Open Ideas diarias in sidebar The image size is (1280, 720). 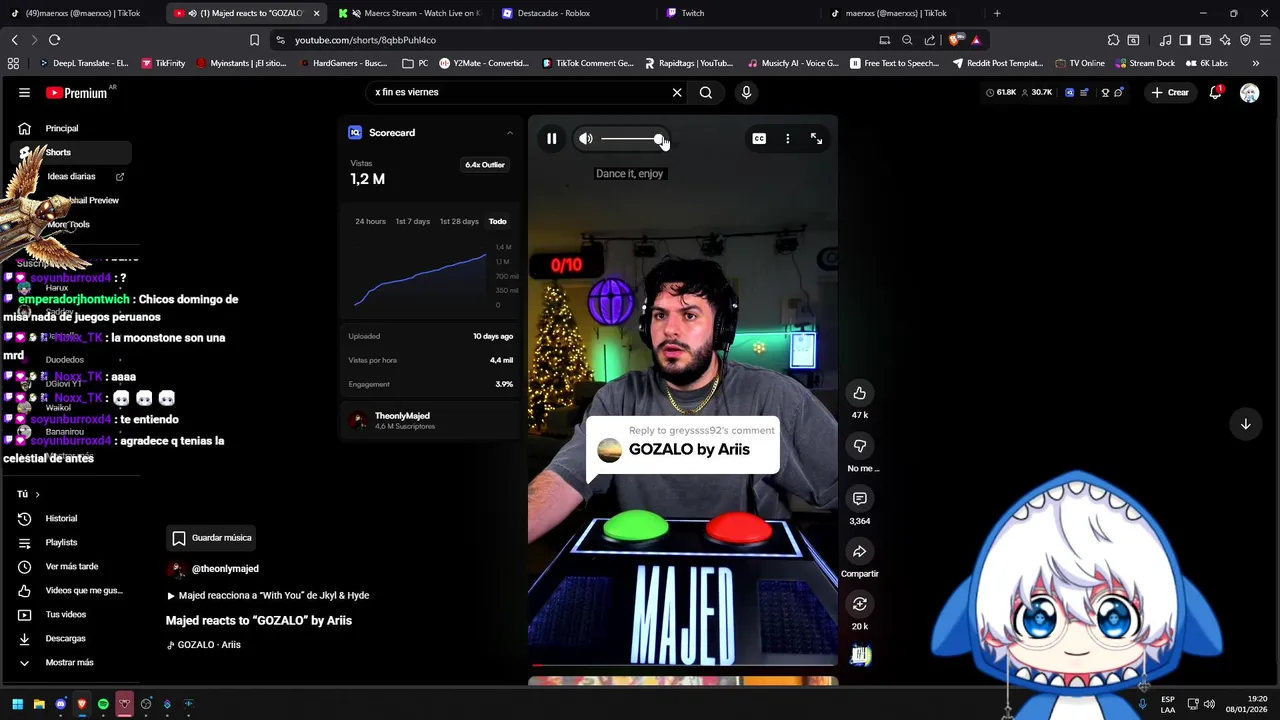pos(70,176)
